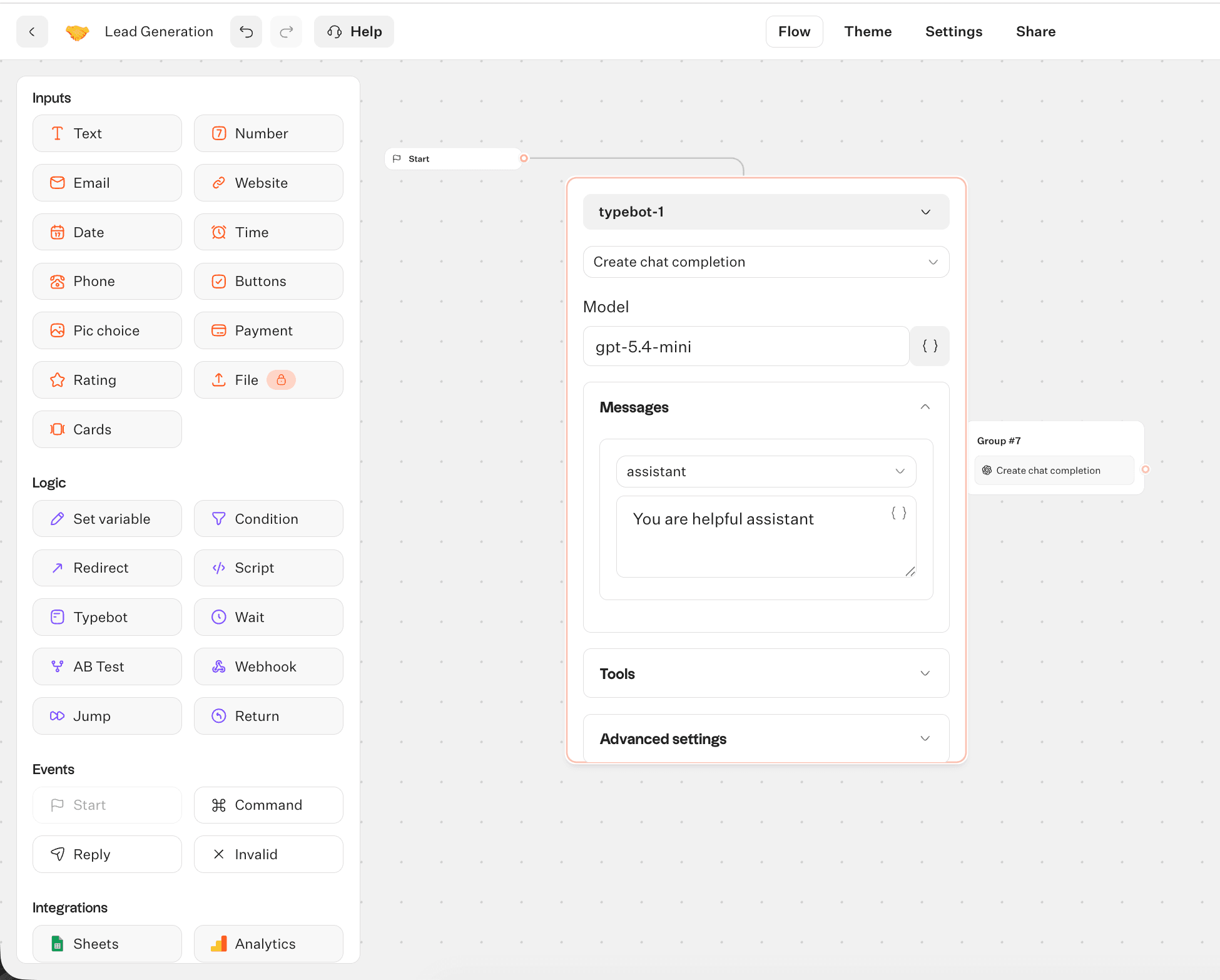Go back using the left chevron button
This screenshot has width=1220, height=980.
coord(32,32)
